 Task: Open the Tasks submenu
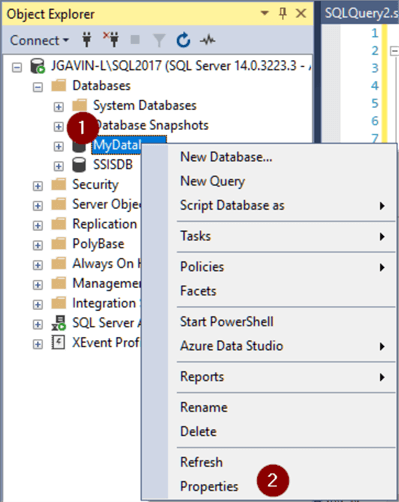point(269,236)
